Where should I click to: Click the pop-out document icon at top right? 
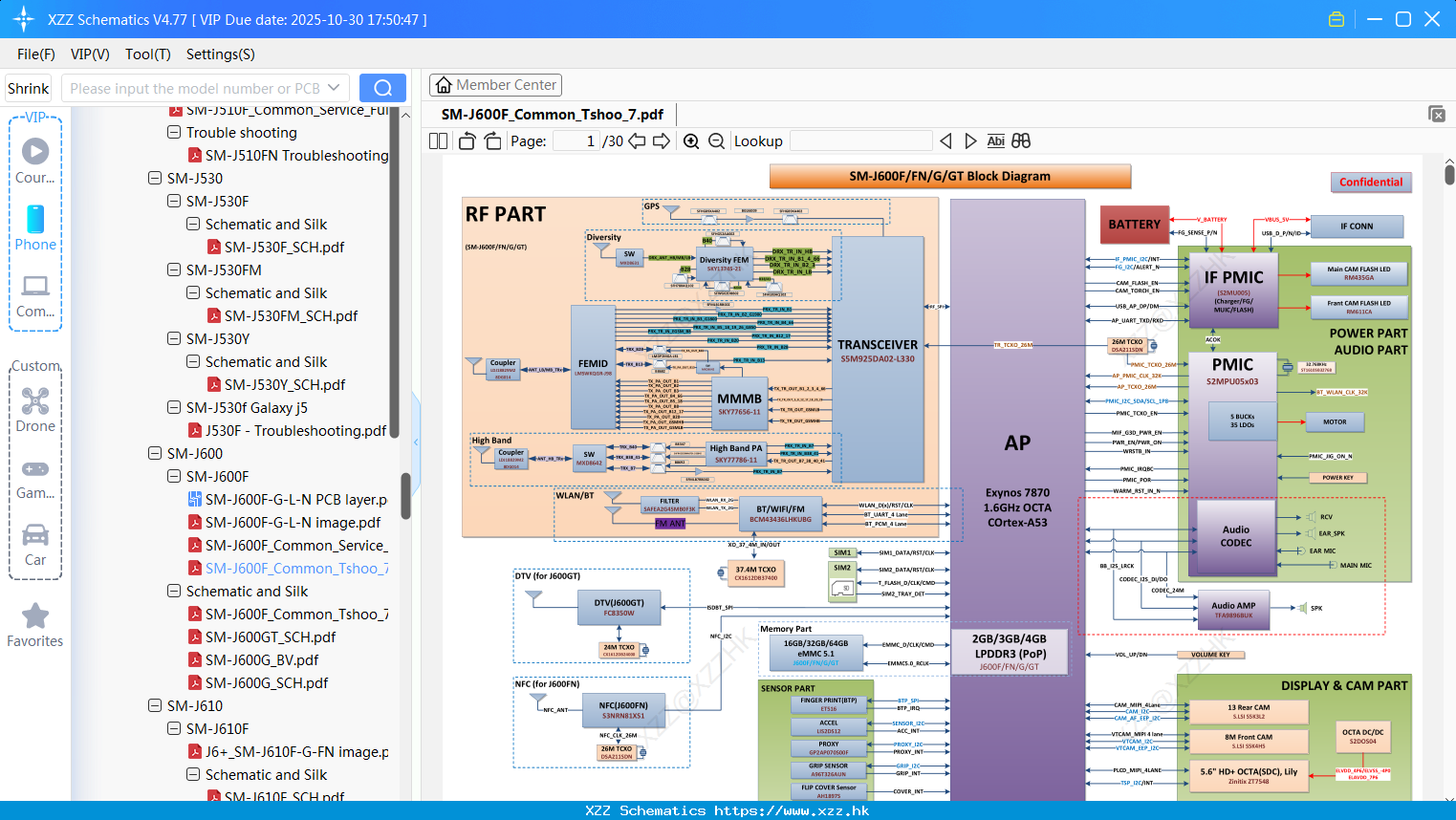point(1437,114)
